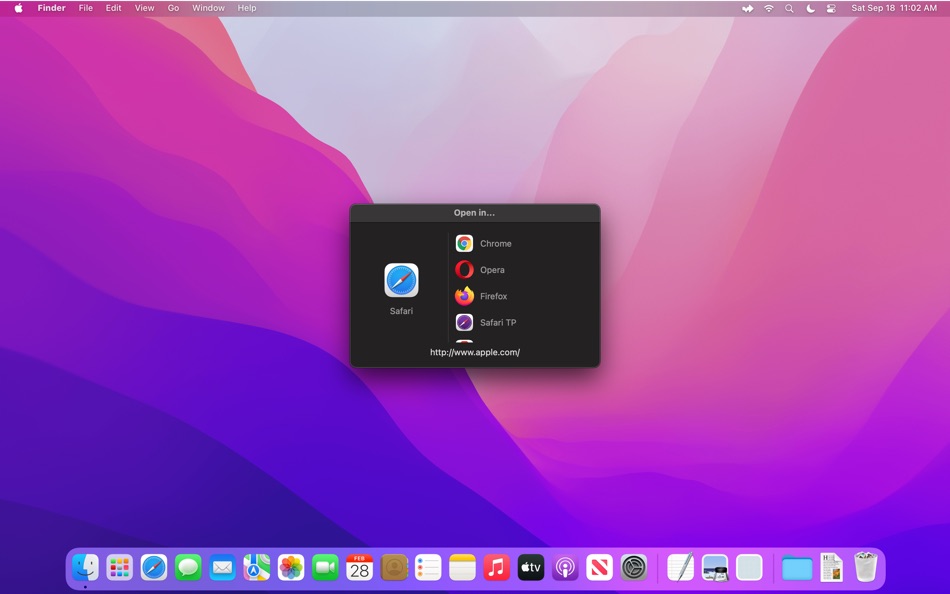The height and width of the screenshot is (594, 950).
Task: Choose Chrome icon in Open in list
Action: coord(464,244)
